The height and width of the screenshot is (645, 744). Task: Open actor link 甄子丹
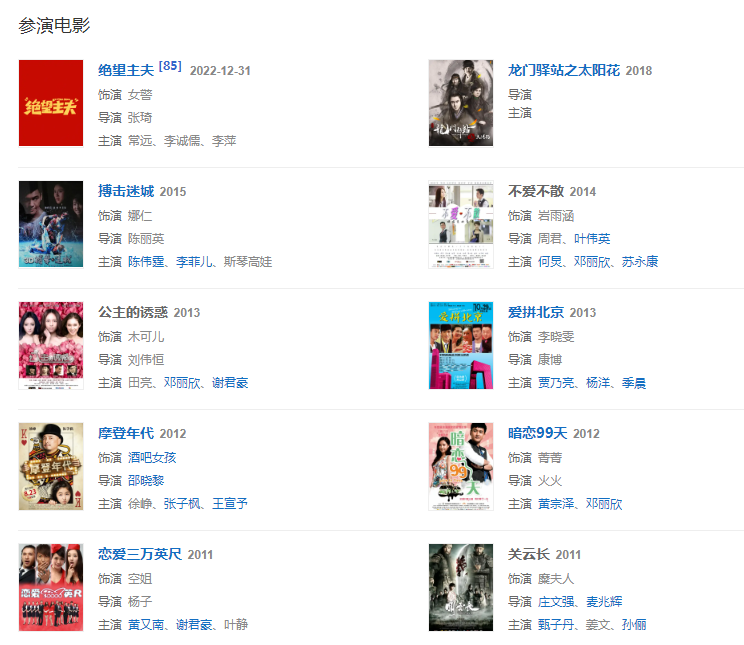coord(556,625)
